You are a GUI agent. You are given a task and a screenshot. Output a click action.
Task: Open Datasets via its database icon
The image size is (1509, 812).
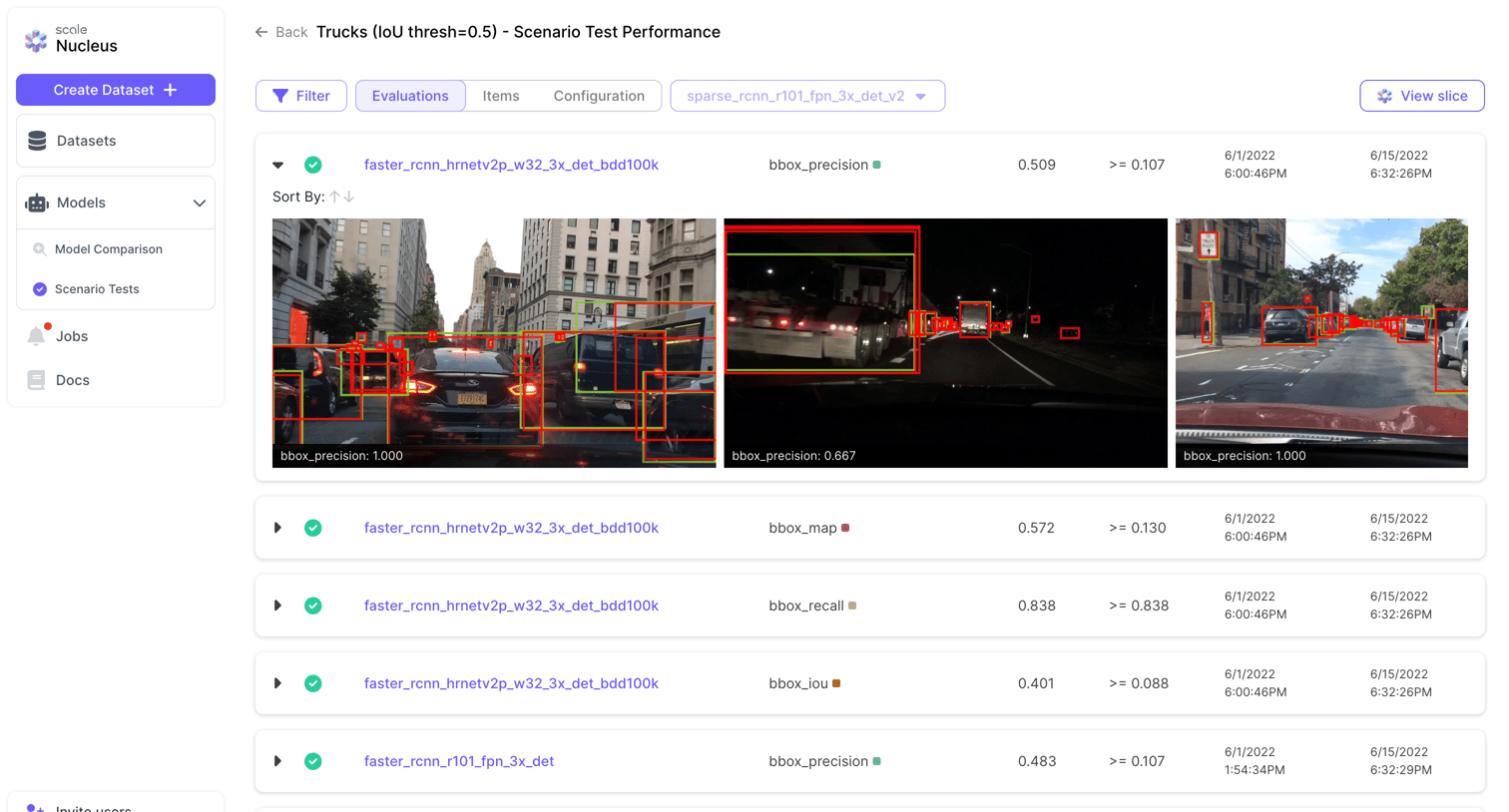[37, 141]
